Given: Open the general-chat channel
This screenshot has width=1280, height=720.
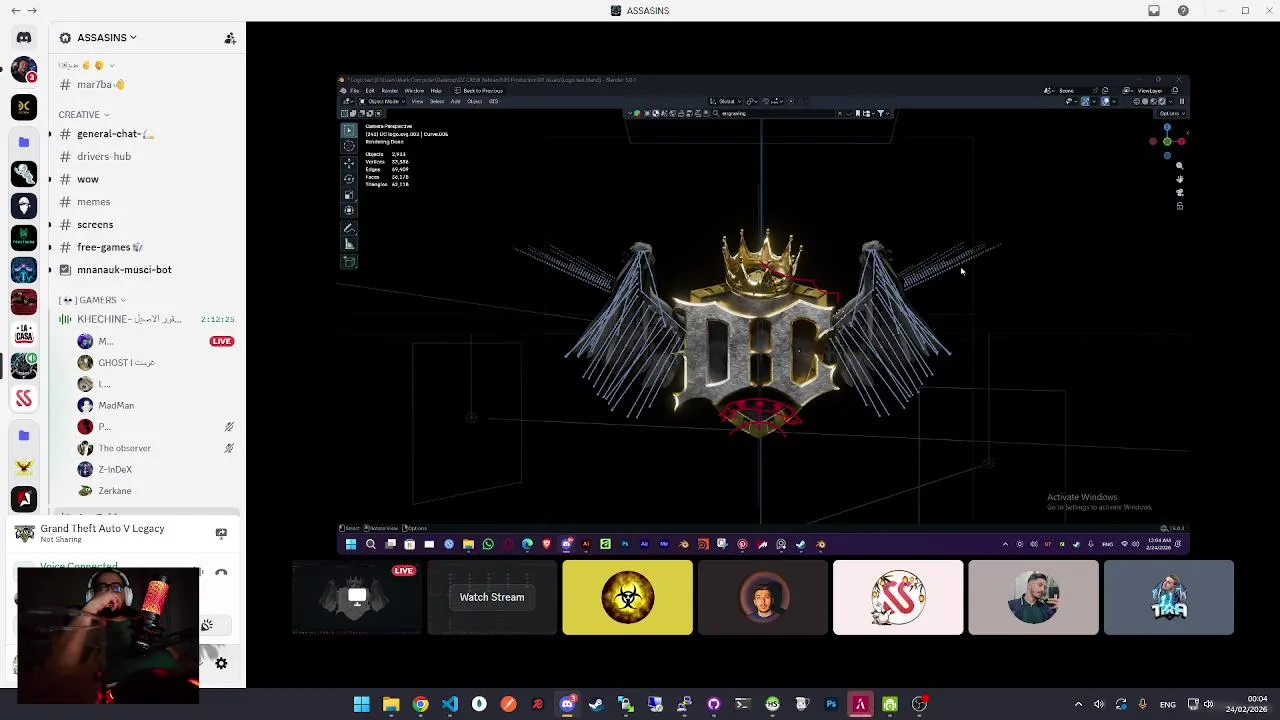Looking at the screenshot, I should pos(147,134).
